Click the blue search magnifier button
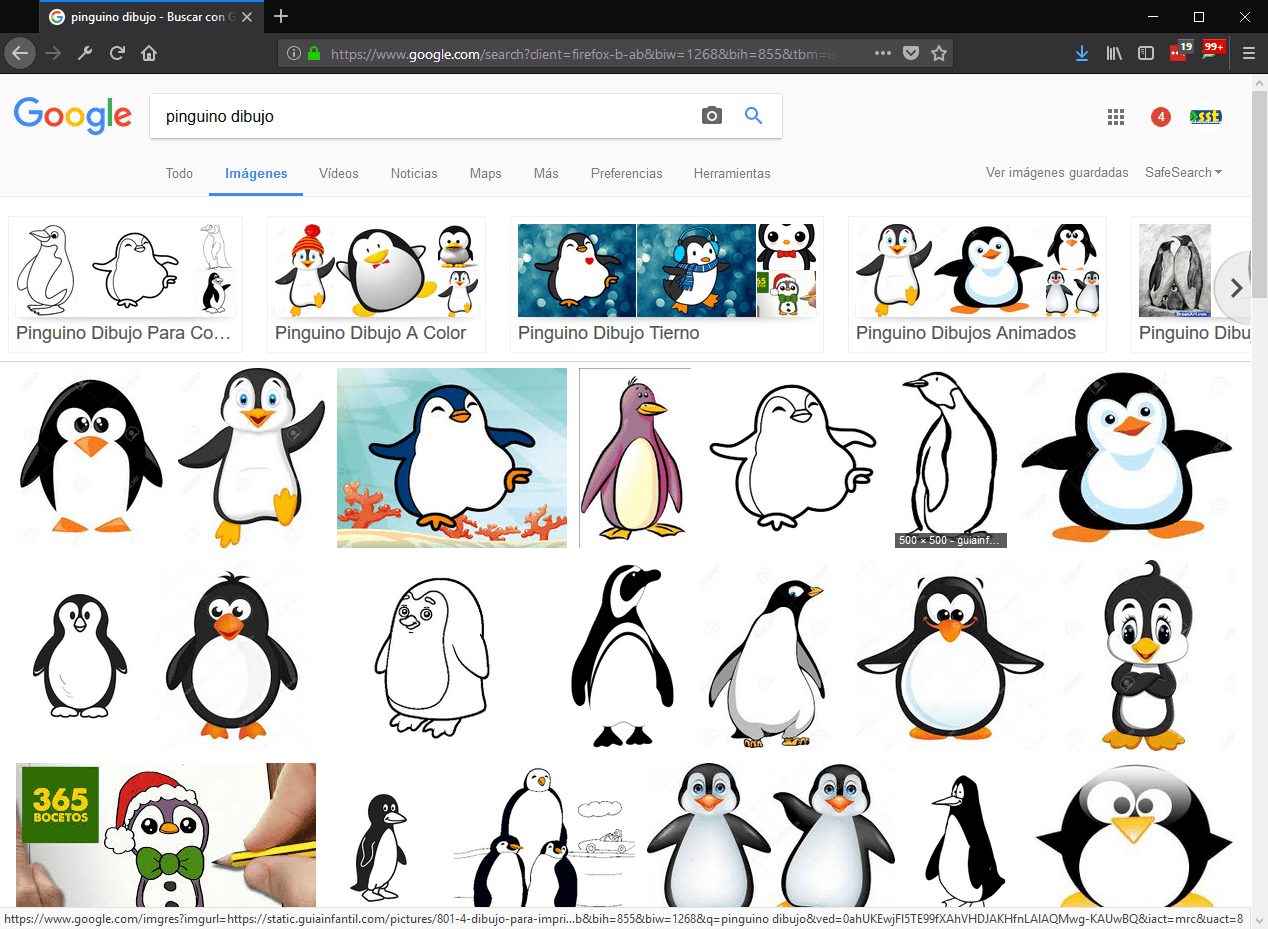This screenshot has height=929, width=1268. click(754, 116)
